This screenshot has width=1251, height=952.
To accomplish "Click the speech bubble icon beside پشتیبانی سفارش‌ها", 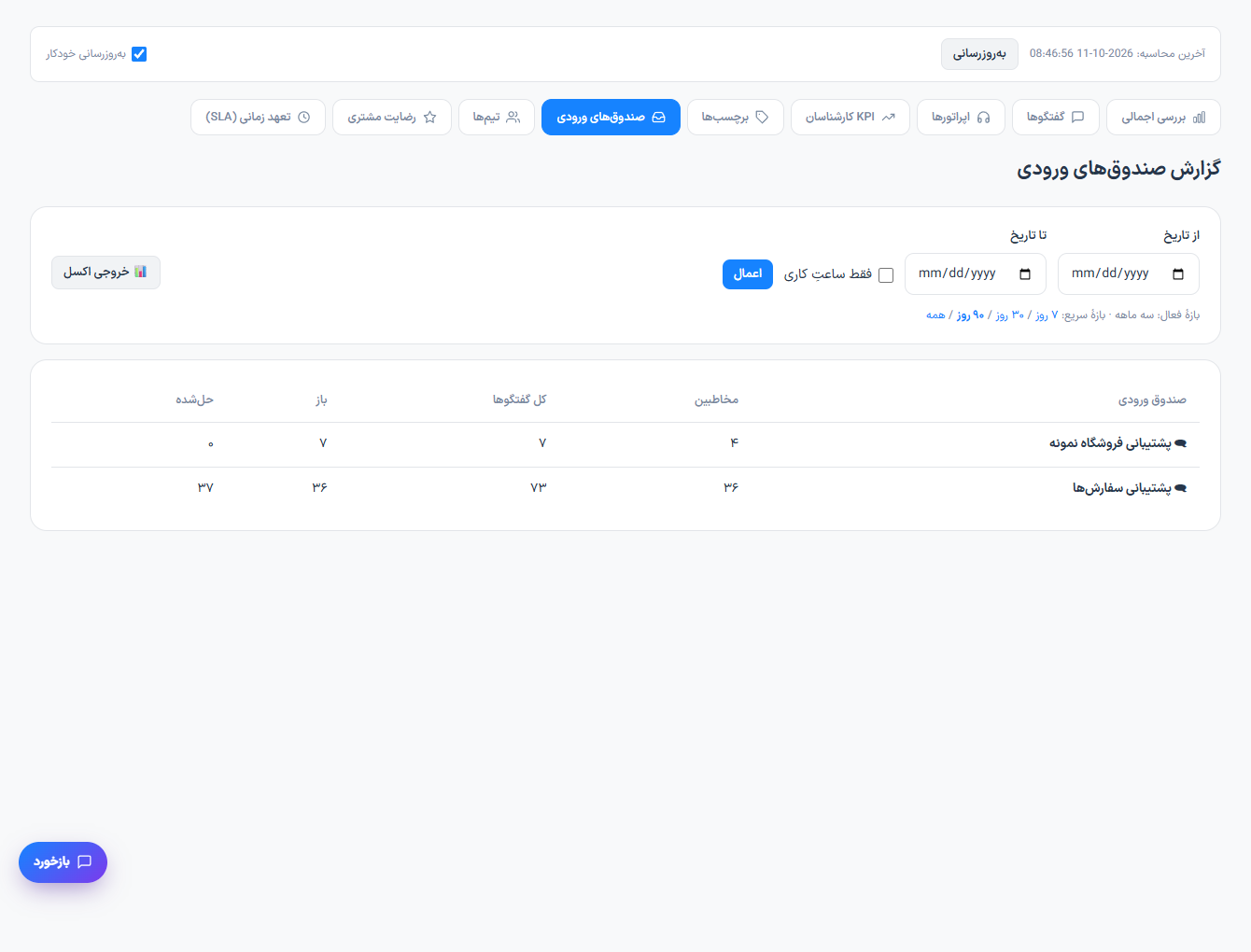I will click(x=1180, y=488).
